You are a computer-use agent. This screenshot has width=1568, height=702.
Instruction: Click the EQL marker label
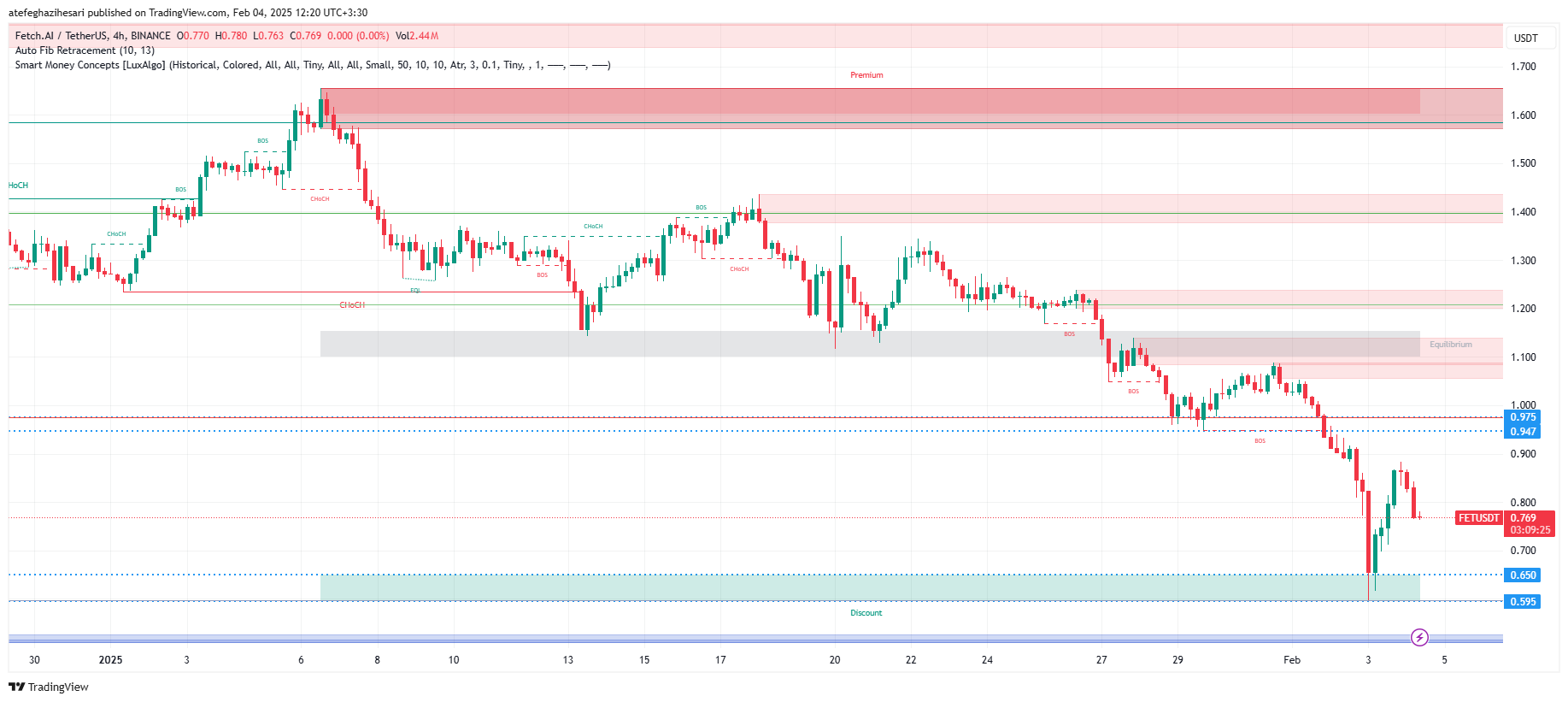[x=415, y=291]
